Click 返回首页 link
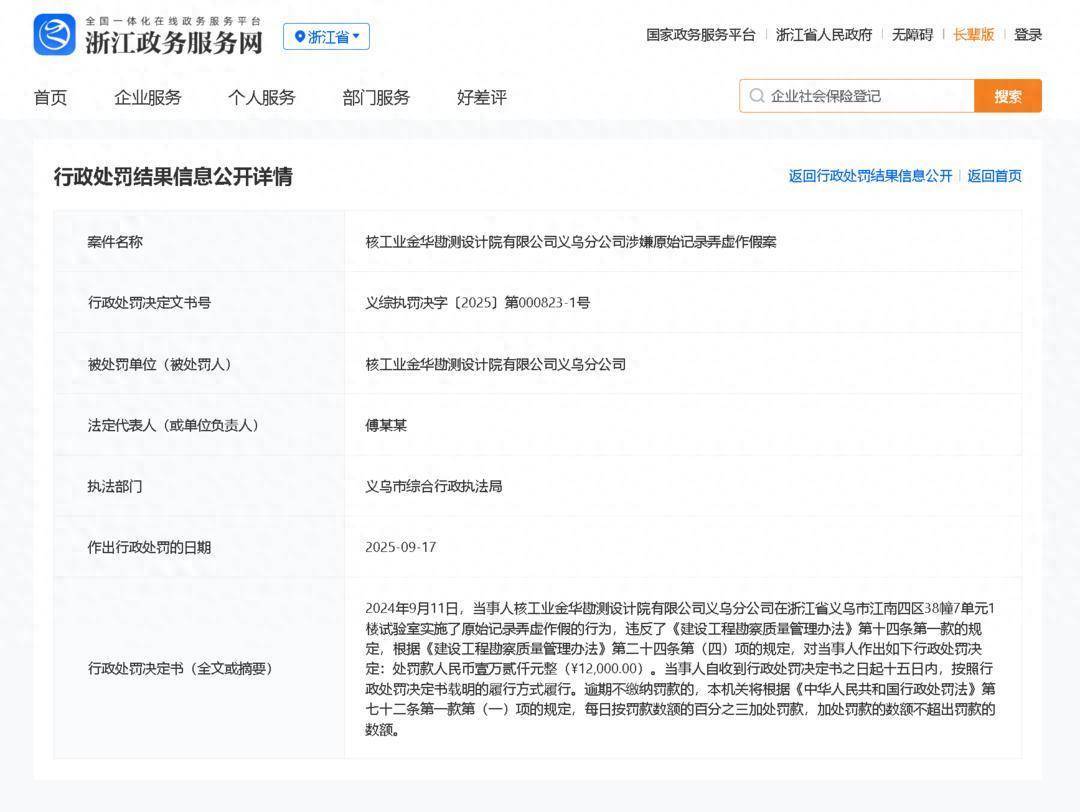Viewport: 1080px width, 812px height. [x=995, y=176]
